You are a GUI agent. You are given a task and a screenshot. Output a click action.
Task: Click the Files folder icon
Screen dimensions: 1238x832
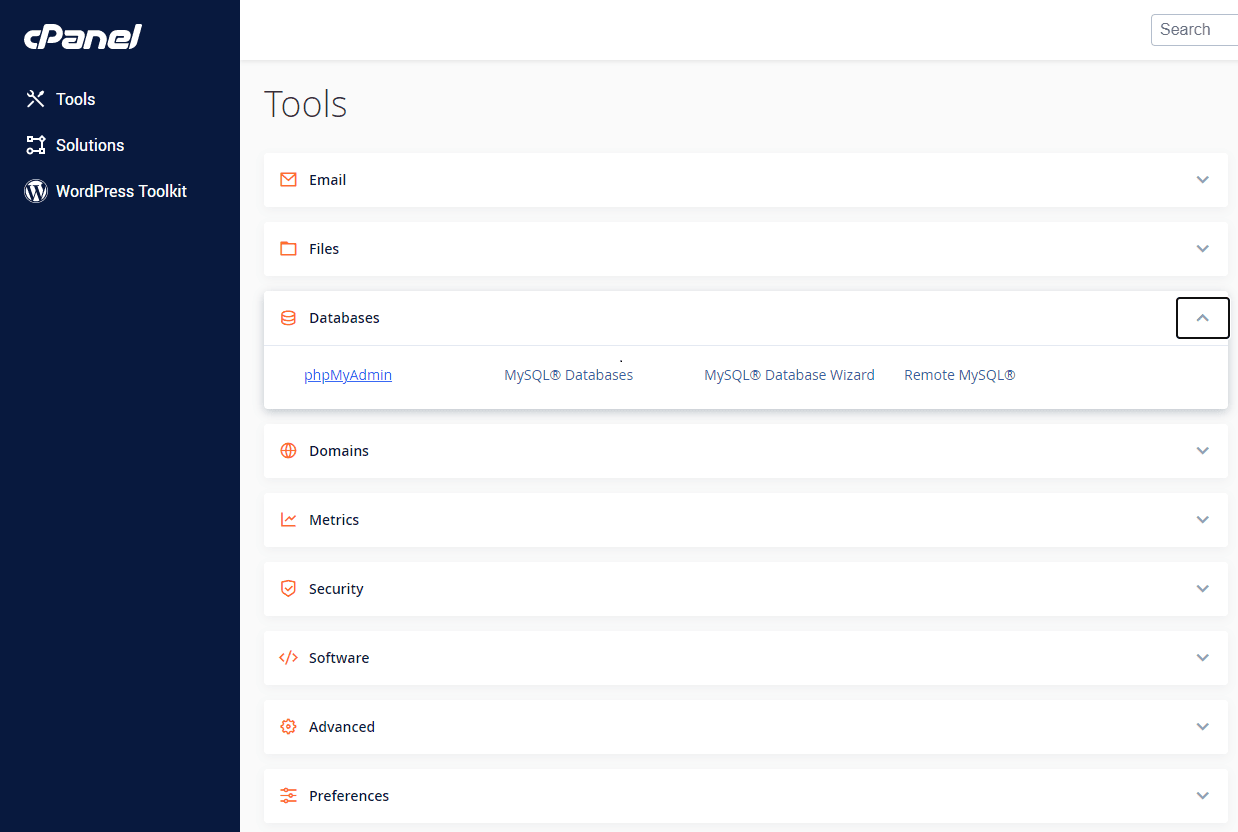pyautogui.click(x=288, y=249)
